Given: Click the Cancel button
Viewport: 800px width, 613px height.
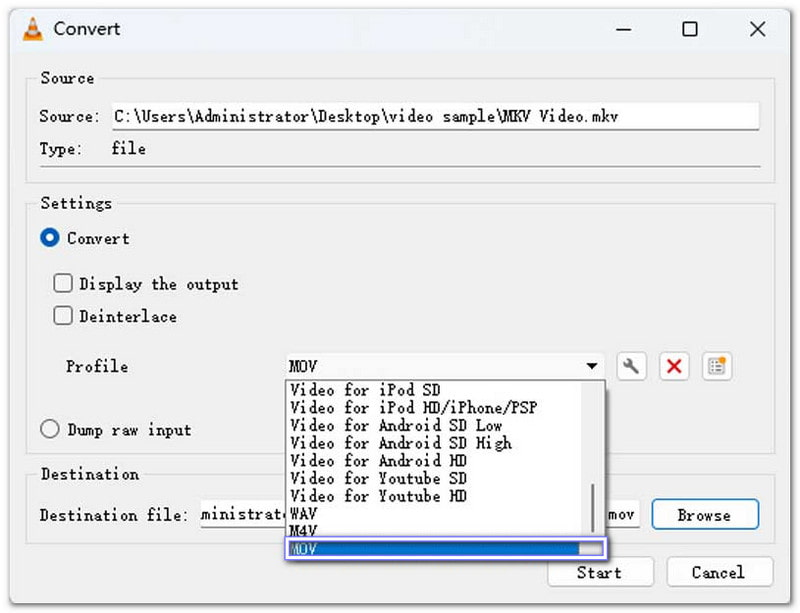Looking at the screenshot, I should 718,572.
